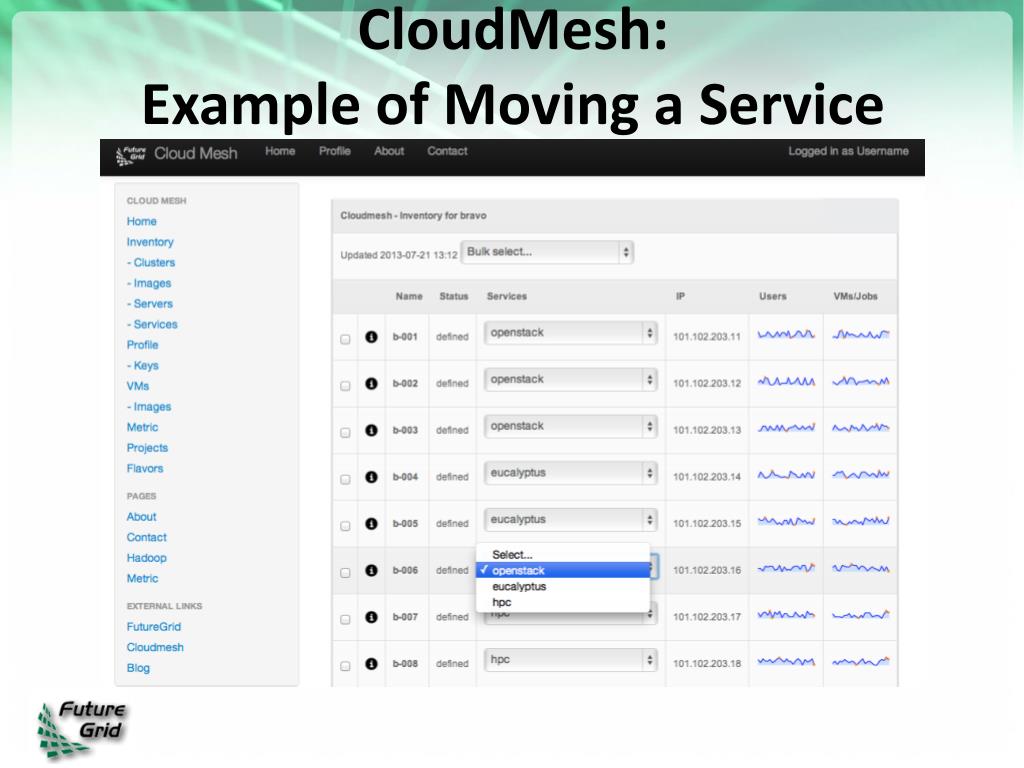Open the Hadoop page link

click(147, 558)
